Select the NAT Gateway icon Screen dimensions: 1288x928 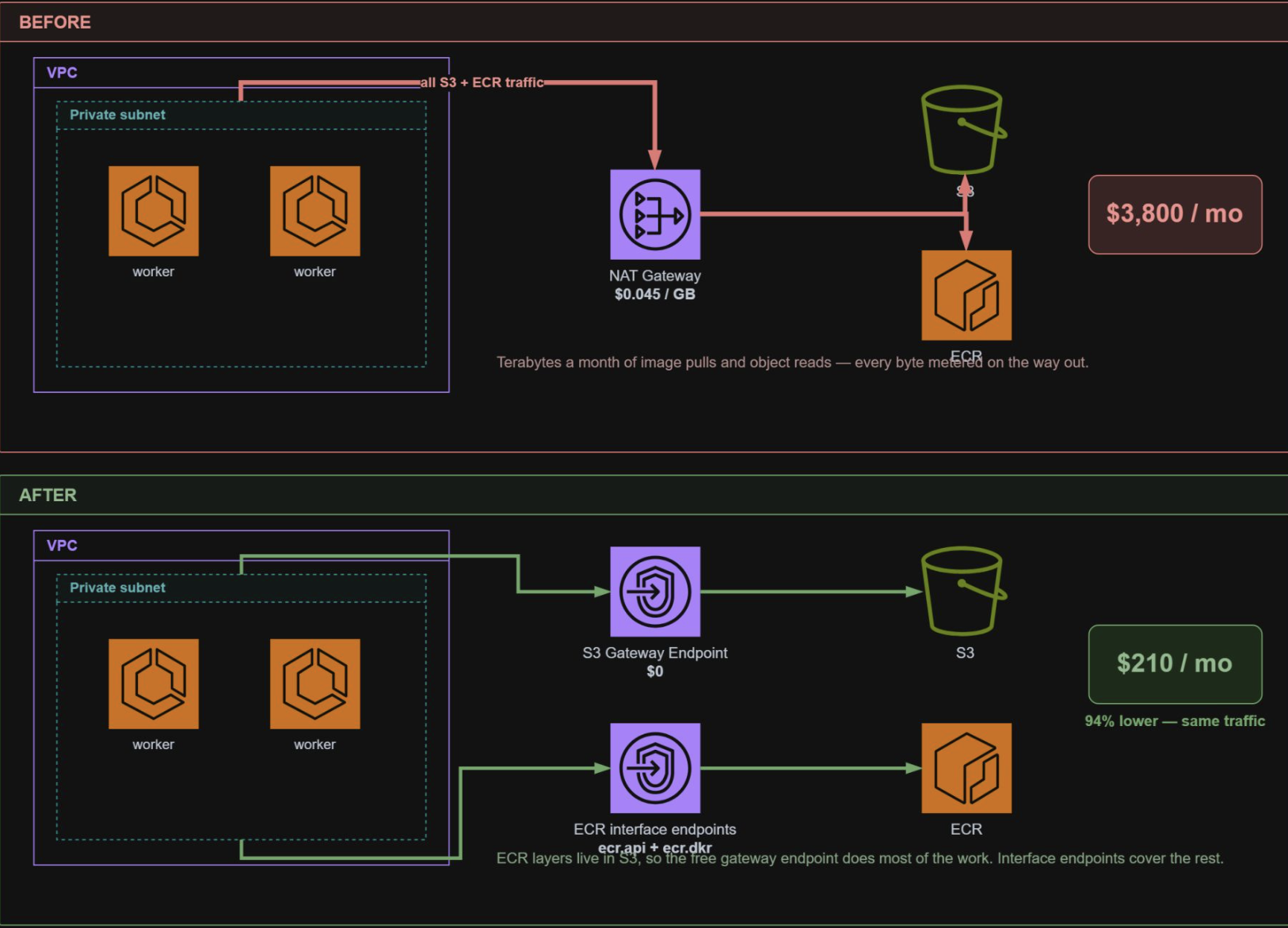click(x=655, y=215)
